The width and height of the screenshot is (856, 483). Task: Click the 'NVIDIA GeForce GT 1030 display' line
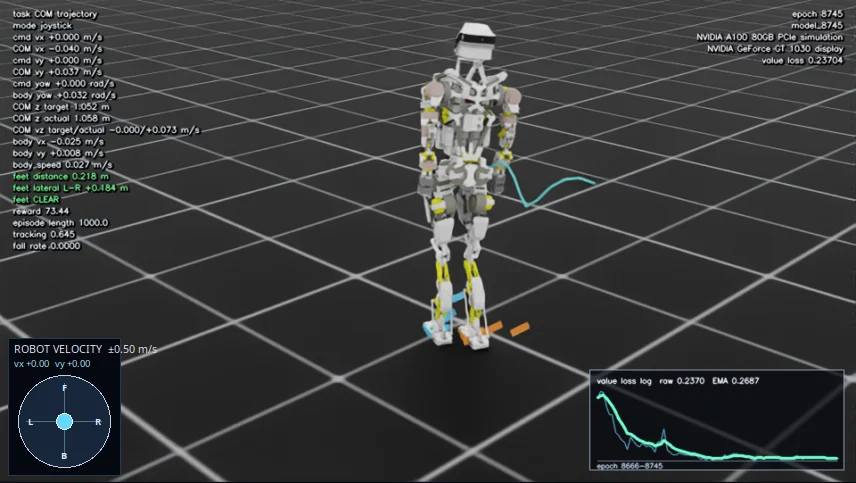point(775,49)
